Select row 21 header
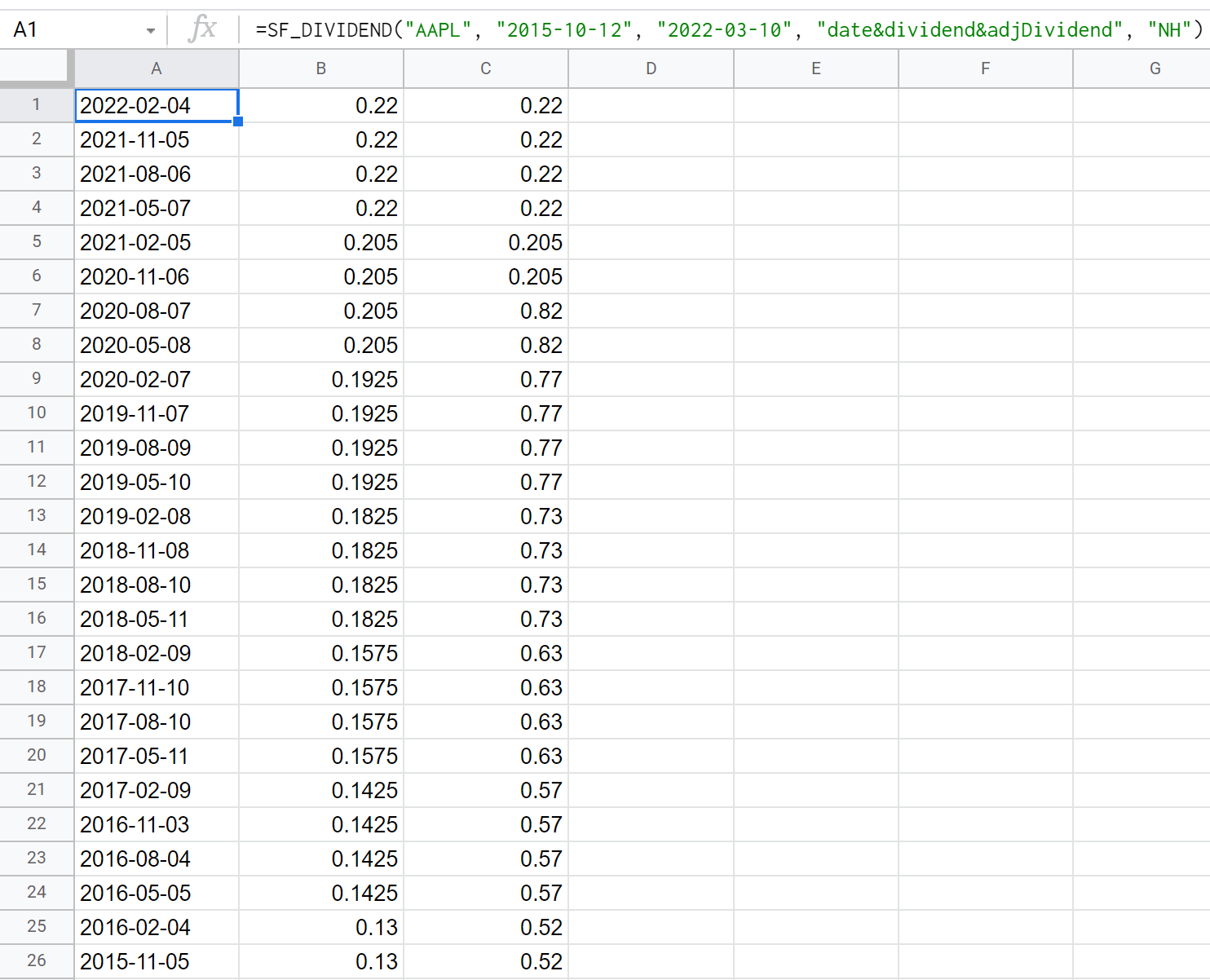 [37, 790]
